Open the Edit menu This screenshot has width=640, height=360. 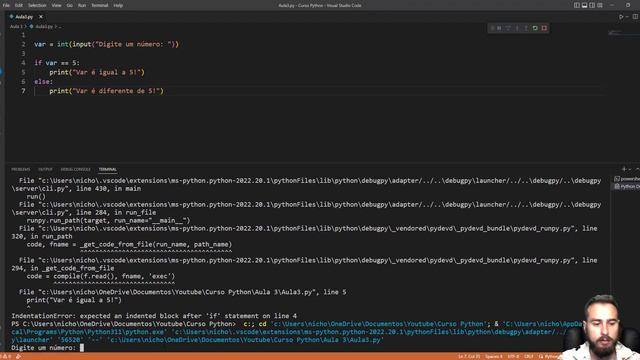(19, 5)
